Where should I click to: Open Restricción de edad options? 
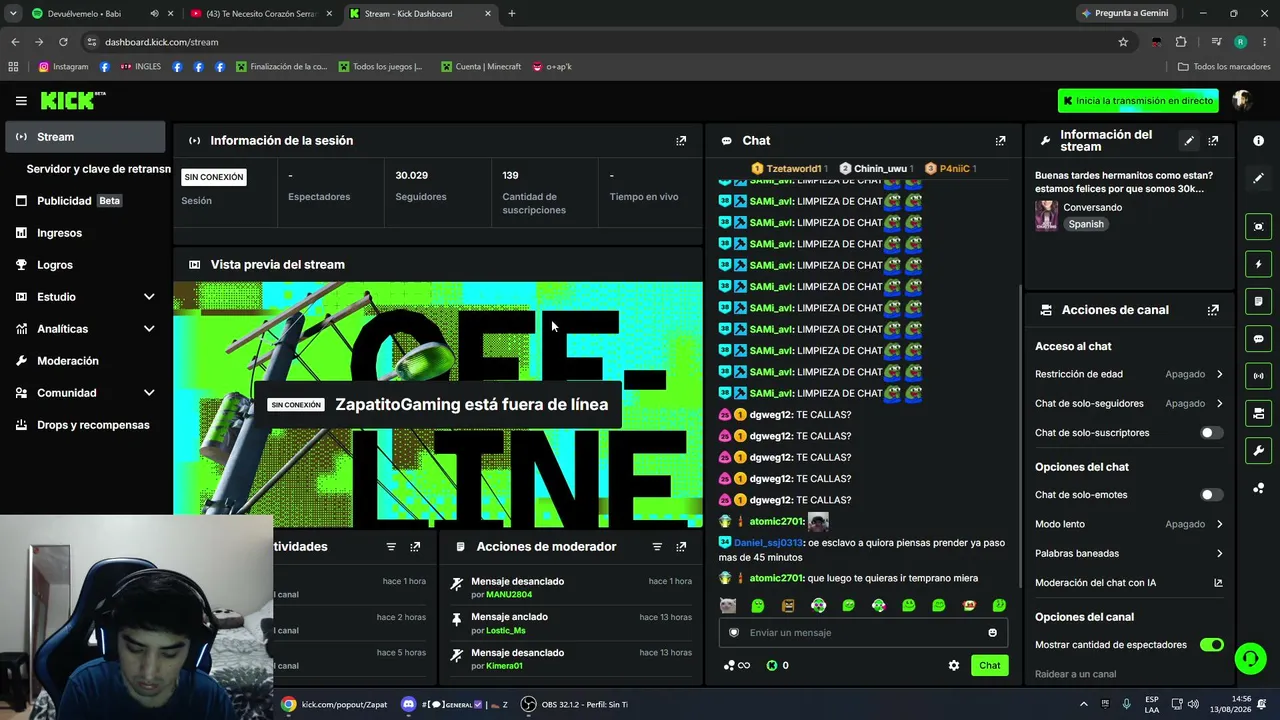tap(1129, 374)
